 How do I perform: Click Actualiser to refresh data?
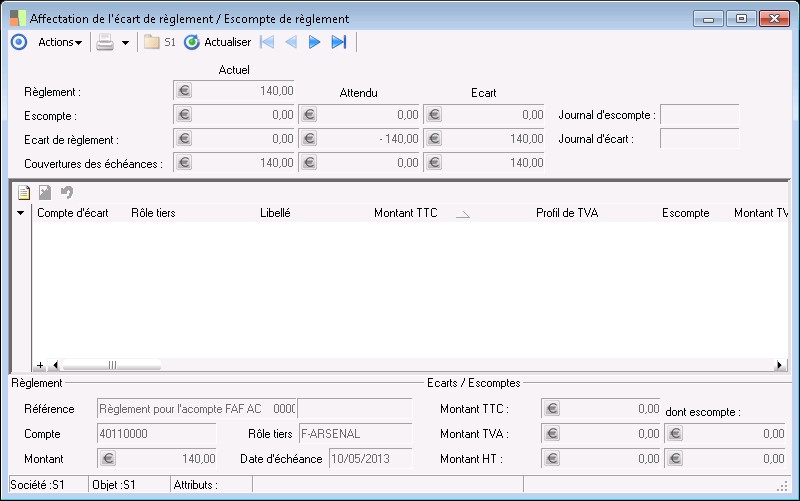[x=218, y=42]
